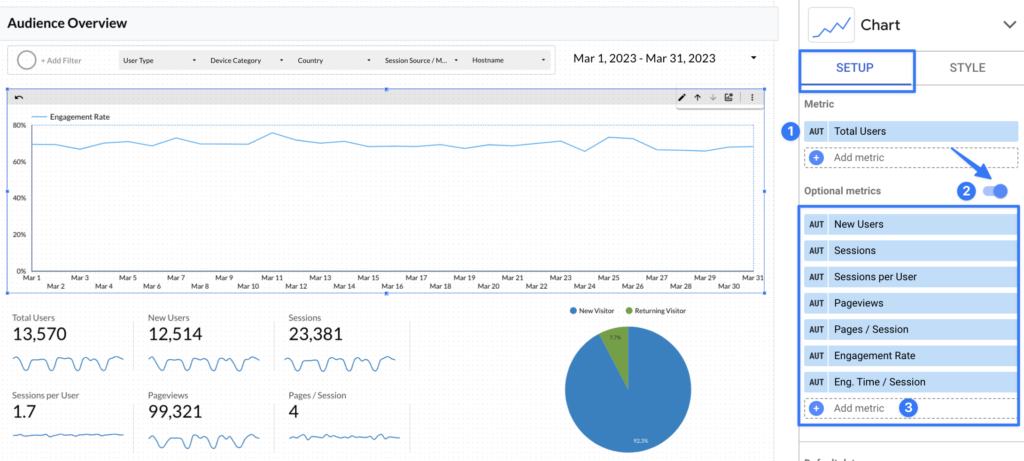Click the Engagement Rate line in the chart
Viewport: 1024px width, 461px height.
tap(392, 145)
